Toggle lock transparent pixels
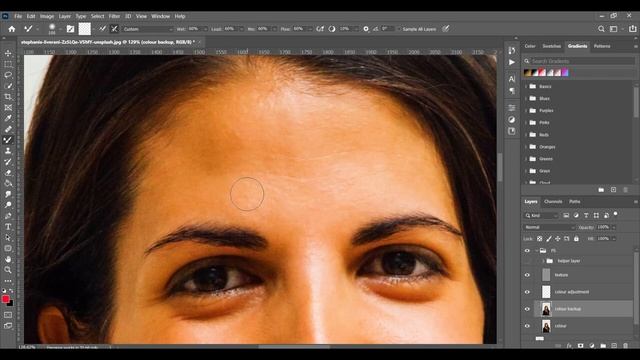Viewport: 640px width, 360px height. tap(540, 239)
